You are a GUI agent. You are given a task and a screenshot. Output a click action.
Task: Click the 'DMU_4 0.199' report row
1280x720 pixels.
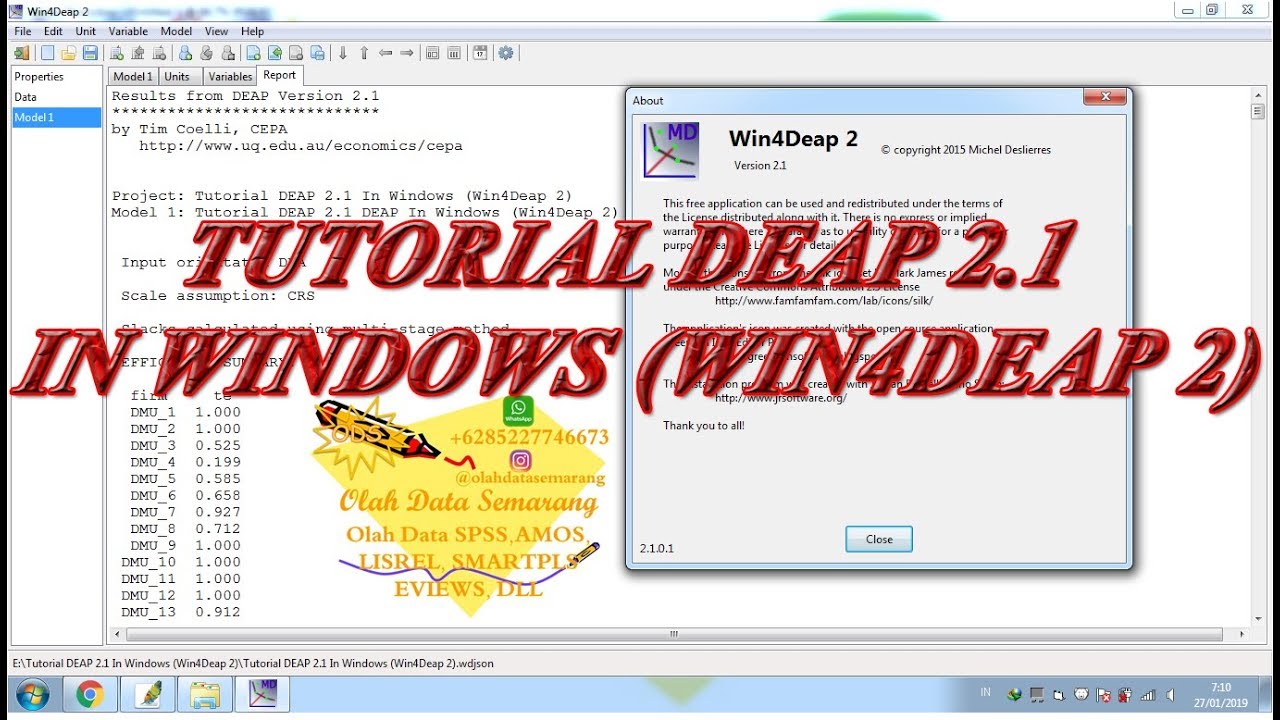pos(185,462)
